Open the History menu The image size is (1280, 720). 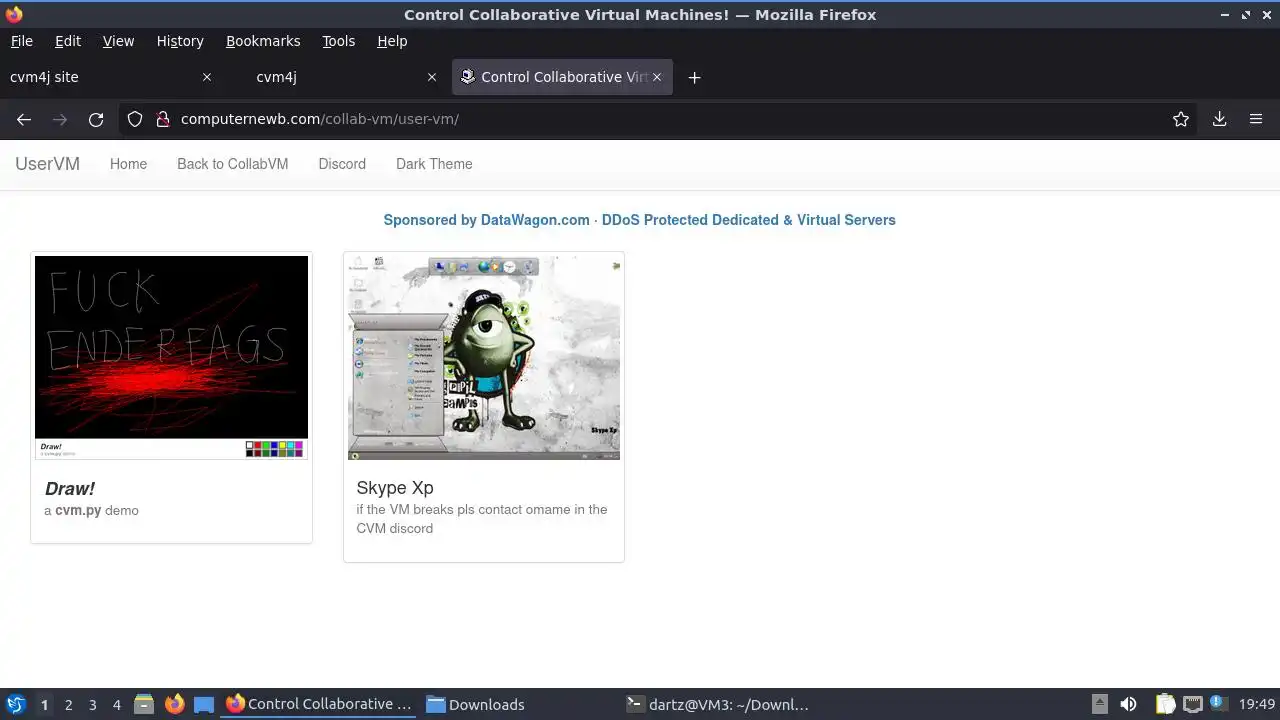(x=180, y=41)
